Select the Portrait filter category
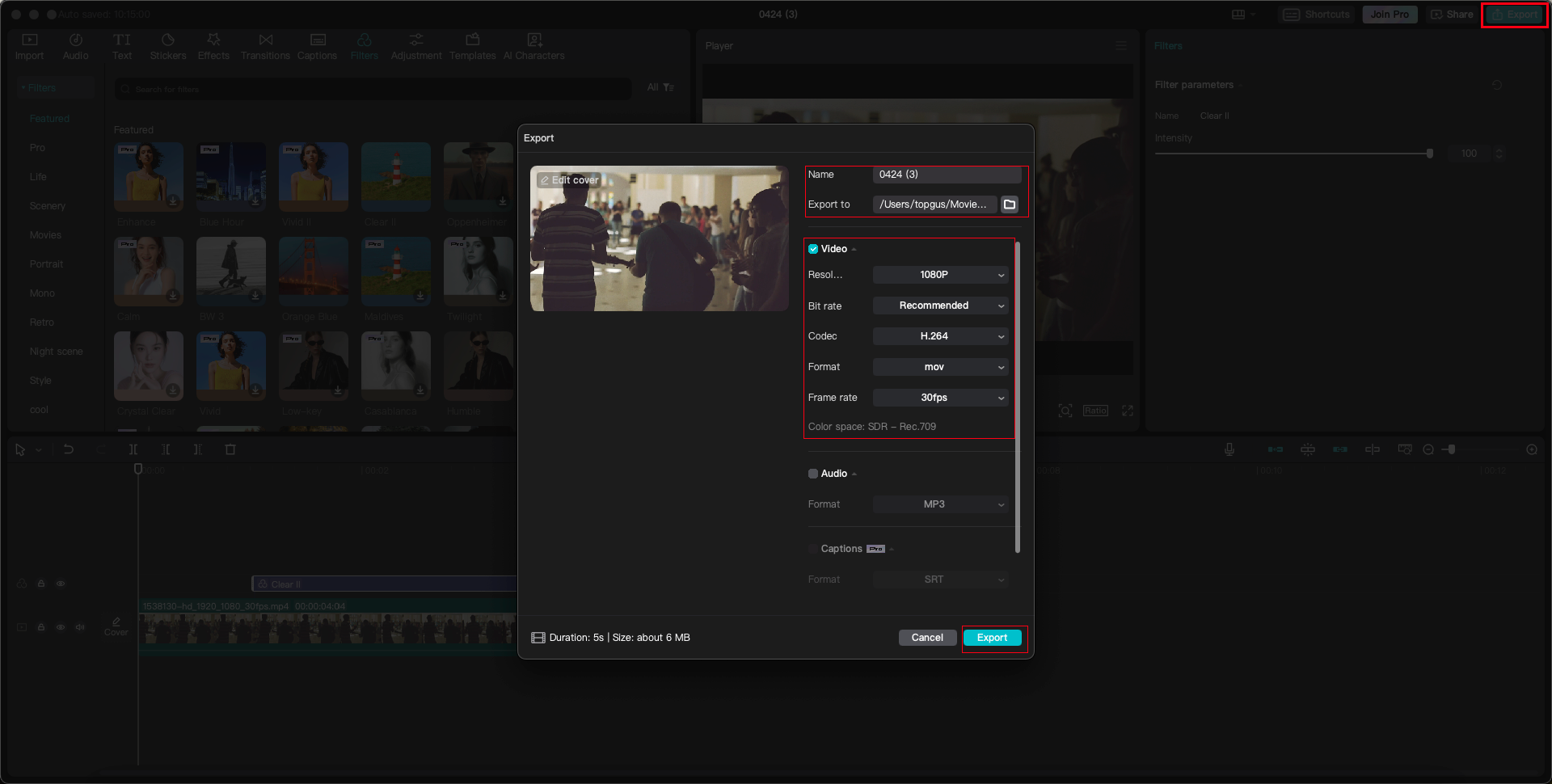The image size is (1552, 784). click(x=46, y=264)
